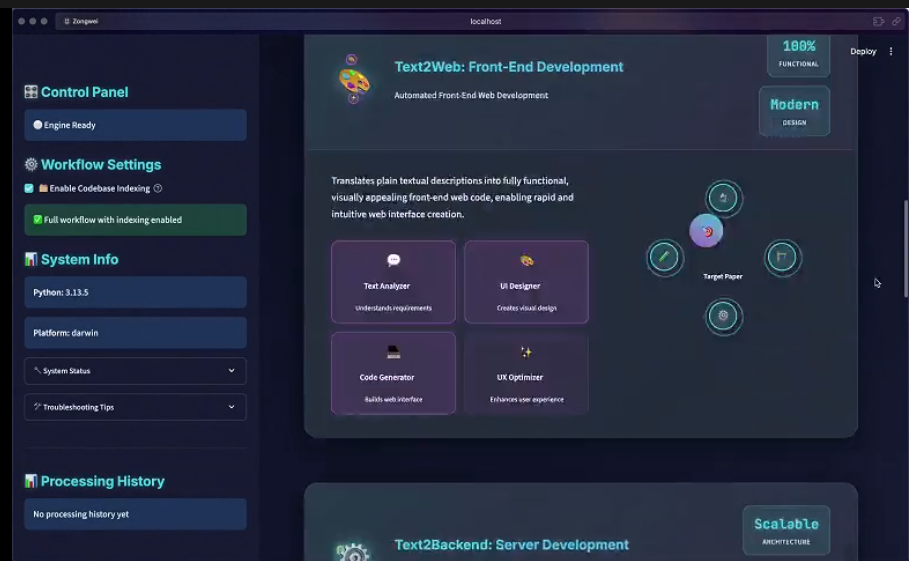The image size is (909, 561).
Task: Click the flag orbit node on the right
Action: click(782, 257)
